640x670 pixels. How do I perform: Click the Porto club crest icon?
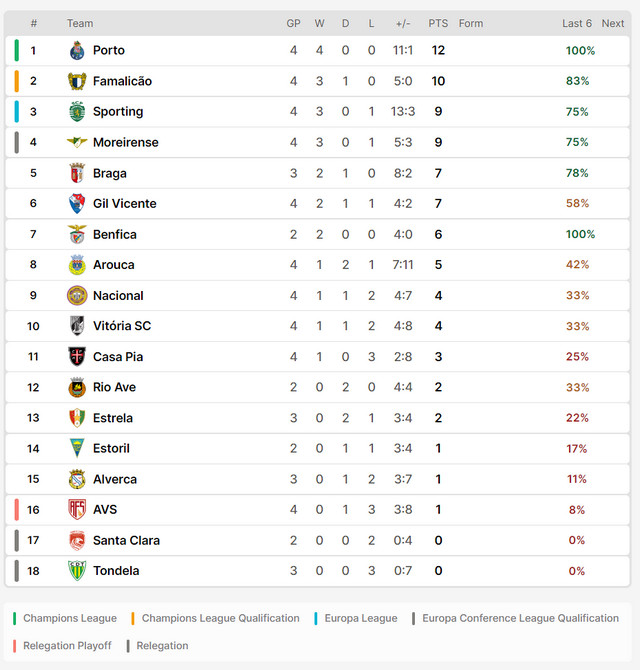tap(77, 50)
